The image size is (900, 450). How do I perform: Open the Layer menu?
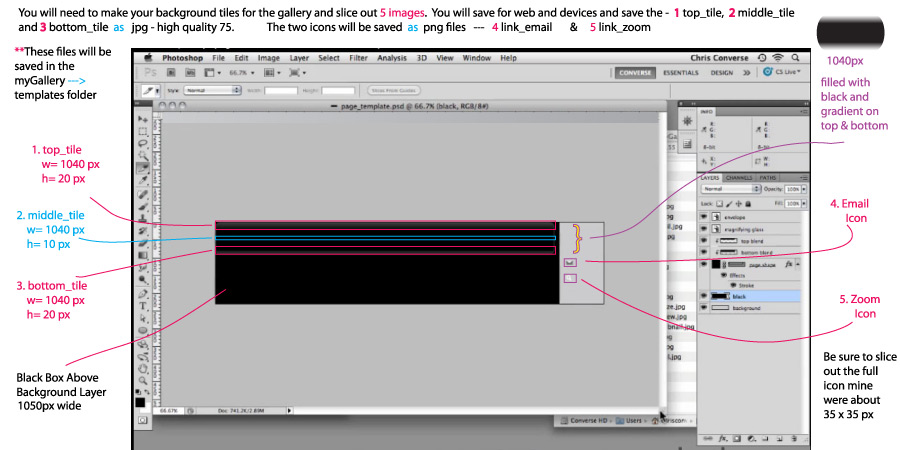pyautogui.click(x=299, y=58)
